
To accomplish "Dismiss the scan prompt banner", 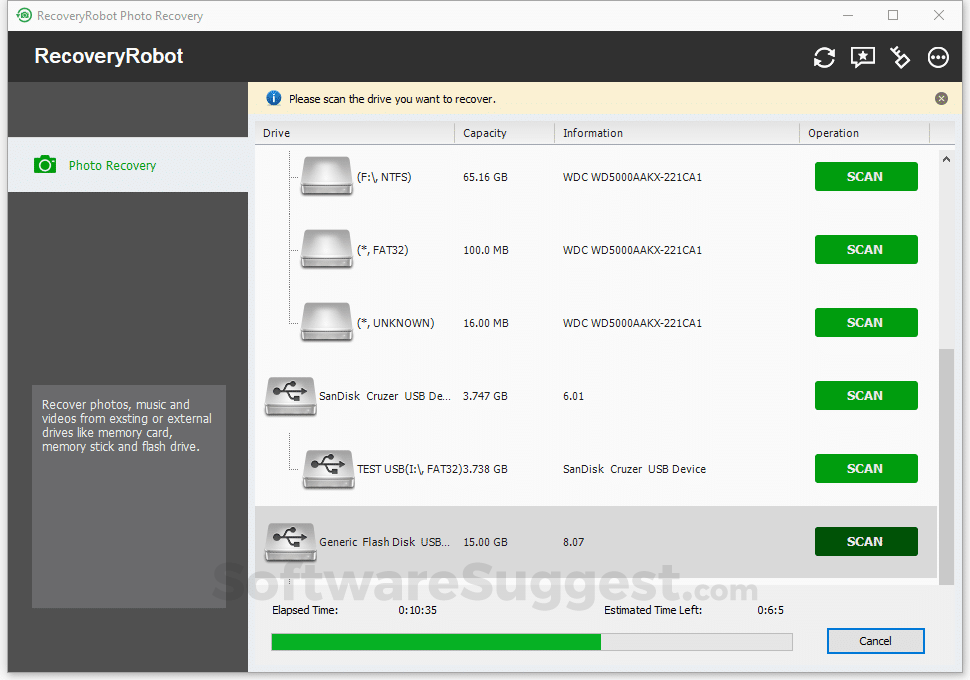I will (x=941, y=98).
